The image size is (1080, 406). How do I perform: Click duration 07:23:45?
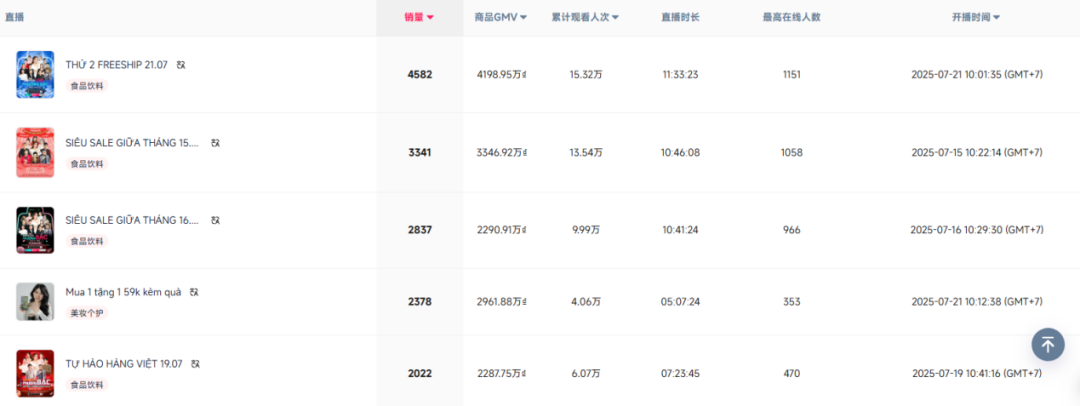[681, 373]
